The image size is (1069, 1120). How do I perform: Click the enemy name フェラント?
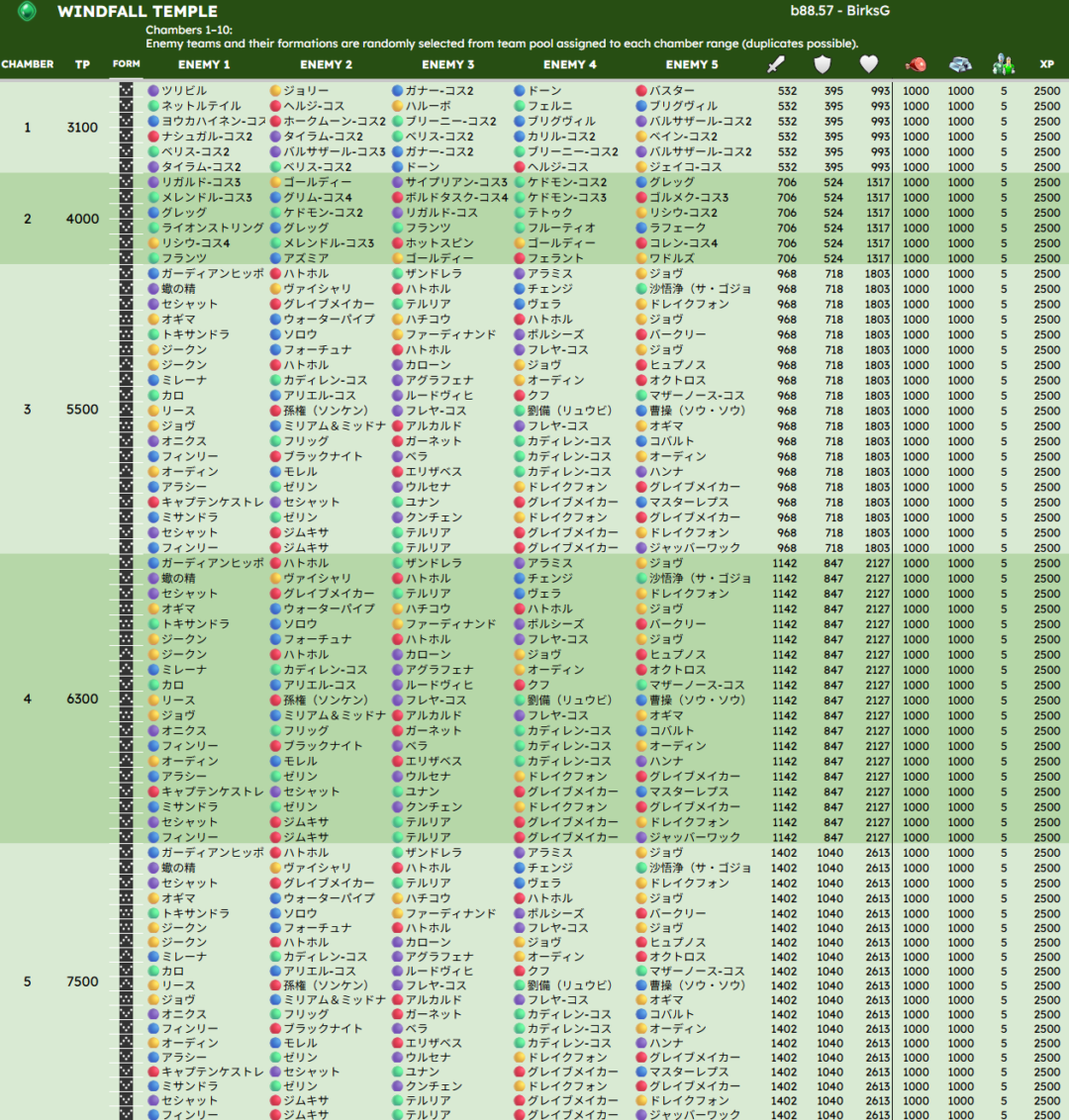point(555,258)
